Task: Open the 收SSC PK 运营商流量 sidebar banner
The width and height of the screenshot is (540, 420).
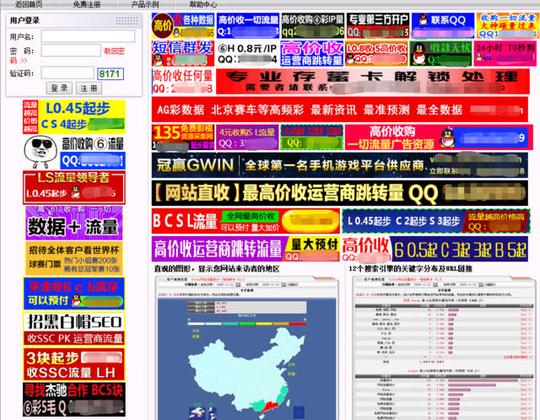Action: coord(74,338)
